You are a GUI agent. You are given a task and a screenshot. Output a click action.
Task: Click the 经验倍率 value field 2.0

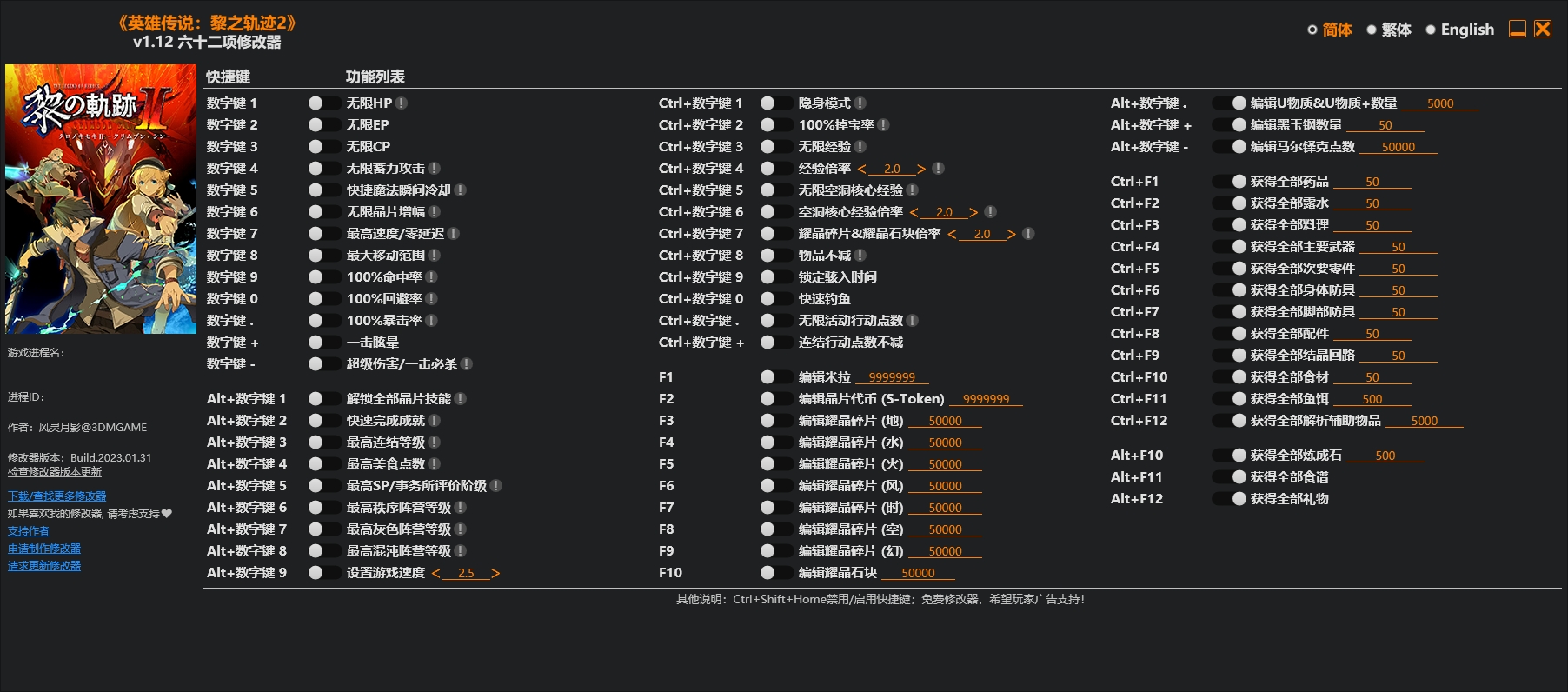pos(892,169)
